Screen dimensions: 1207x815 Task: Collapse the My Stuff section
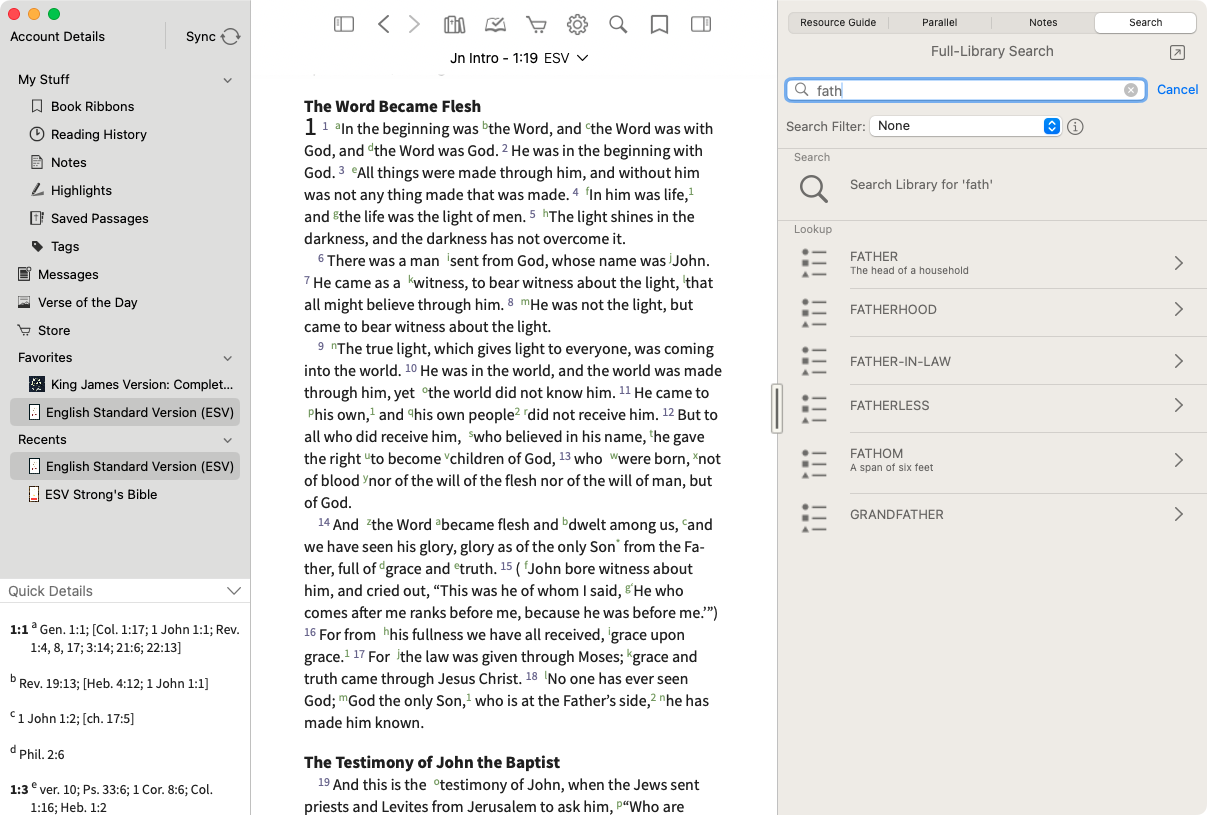228,80
